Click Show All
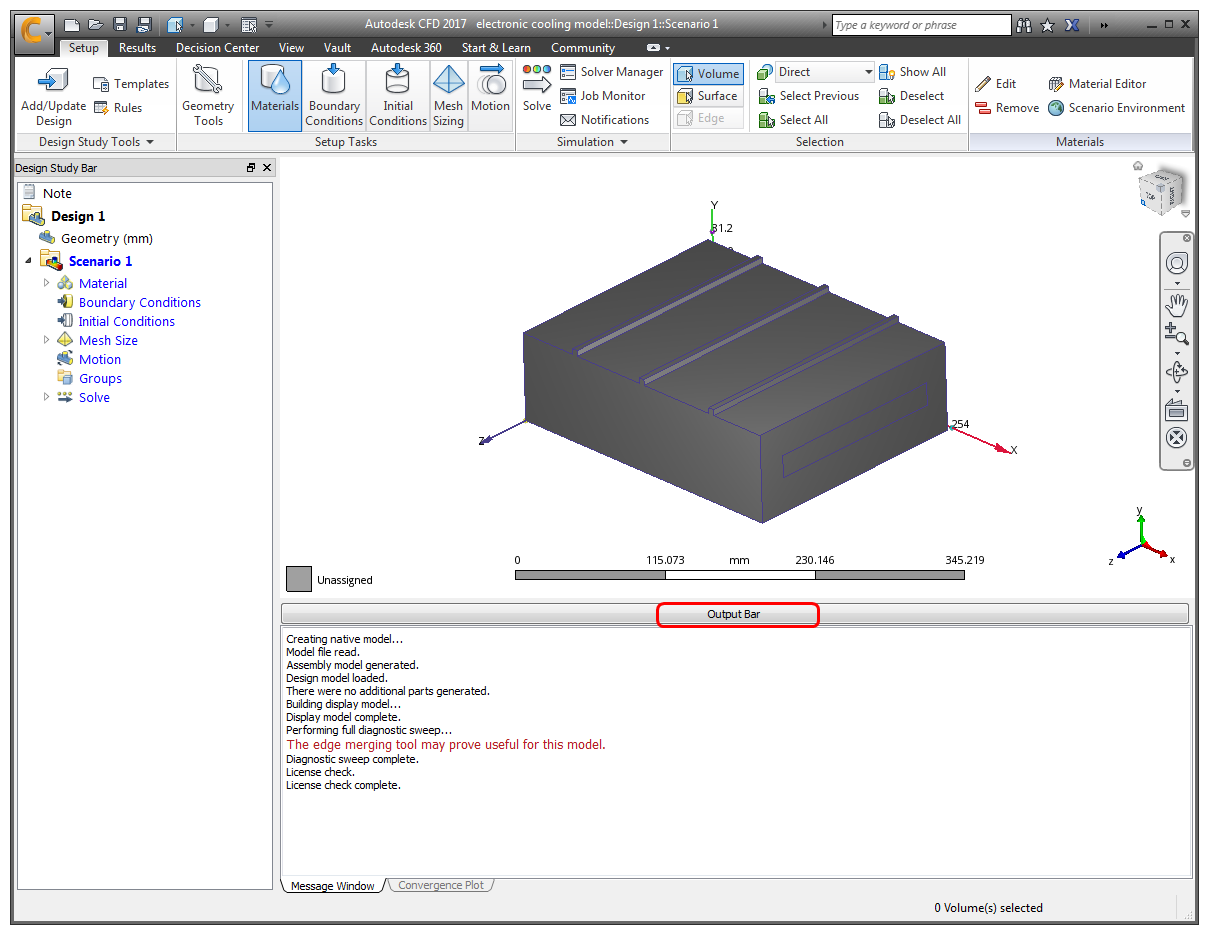The image size is (1209, 935). (x=912, y=72)
